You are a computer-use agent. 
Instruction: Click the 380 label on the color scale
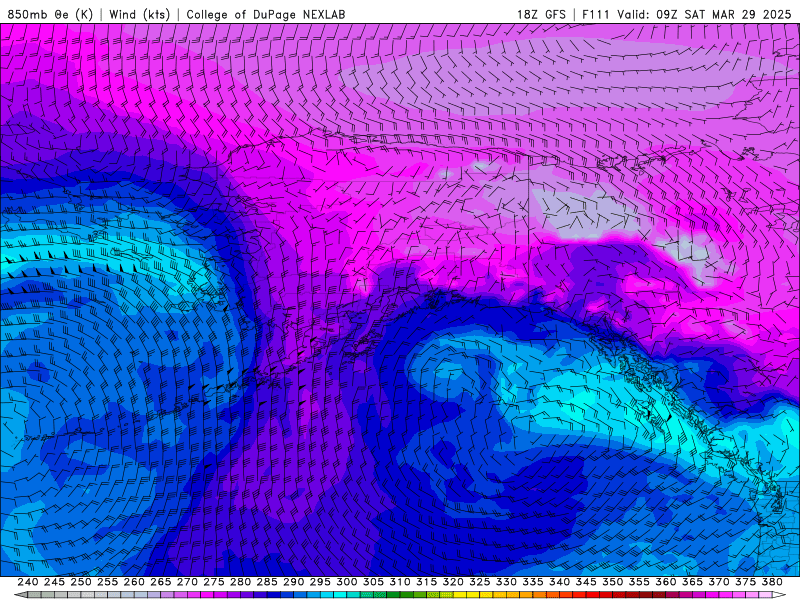[772, 582]
